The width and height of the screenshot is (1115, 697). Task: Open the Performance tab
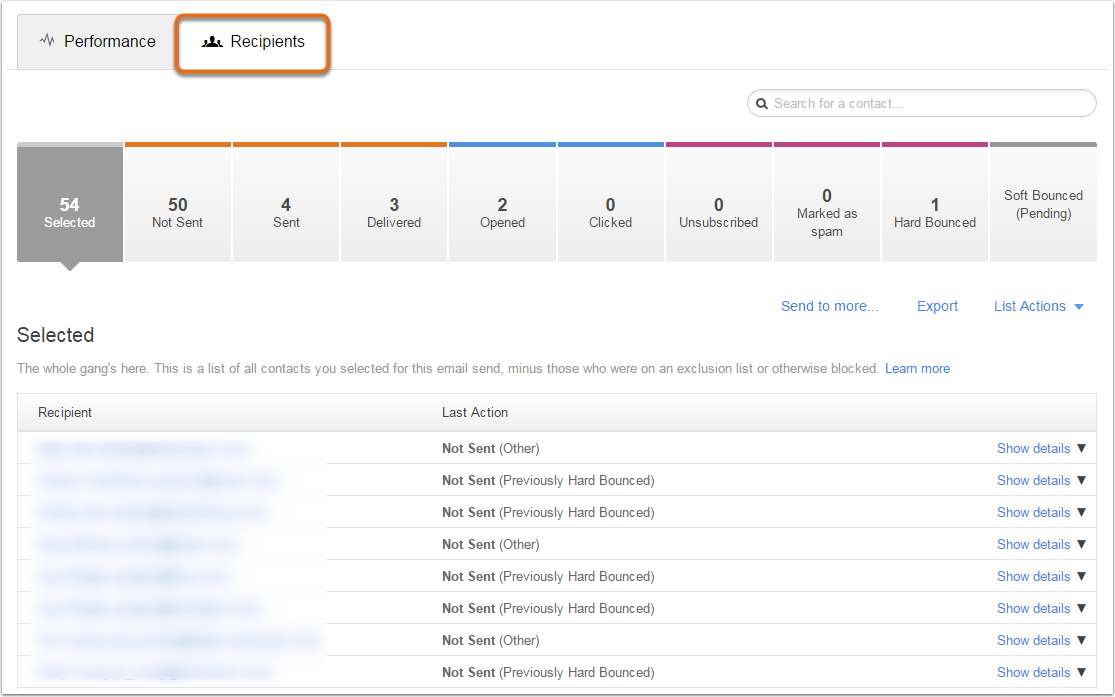[x=97, y=41]
